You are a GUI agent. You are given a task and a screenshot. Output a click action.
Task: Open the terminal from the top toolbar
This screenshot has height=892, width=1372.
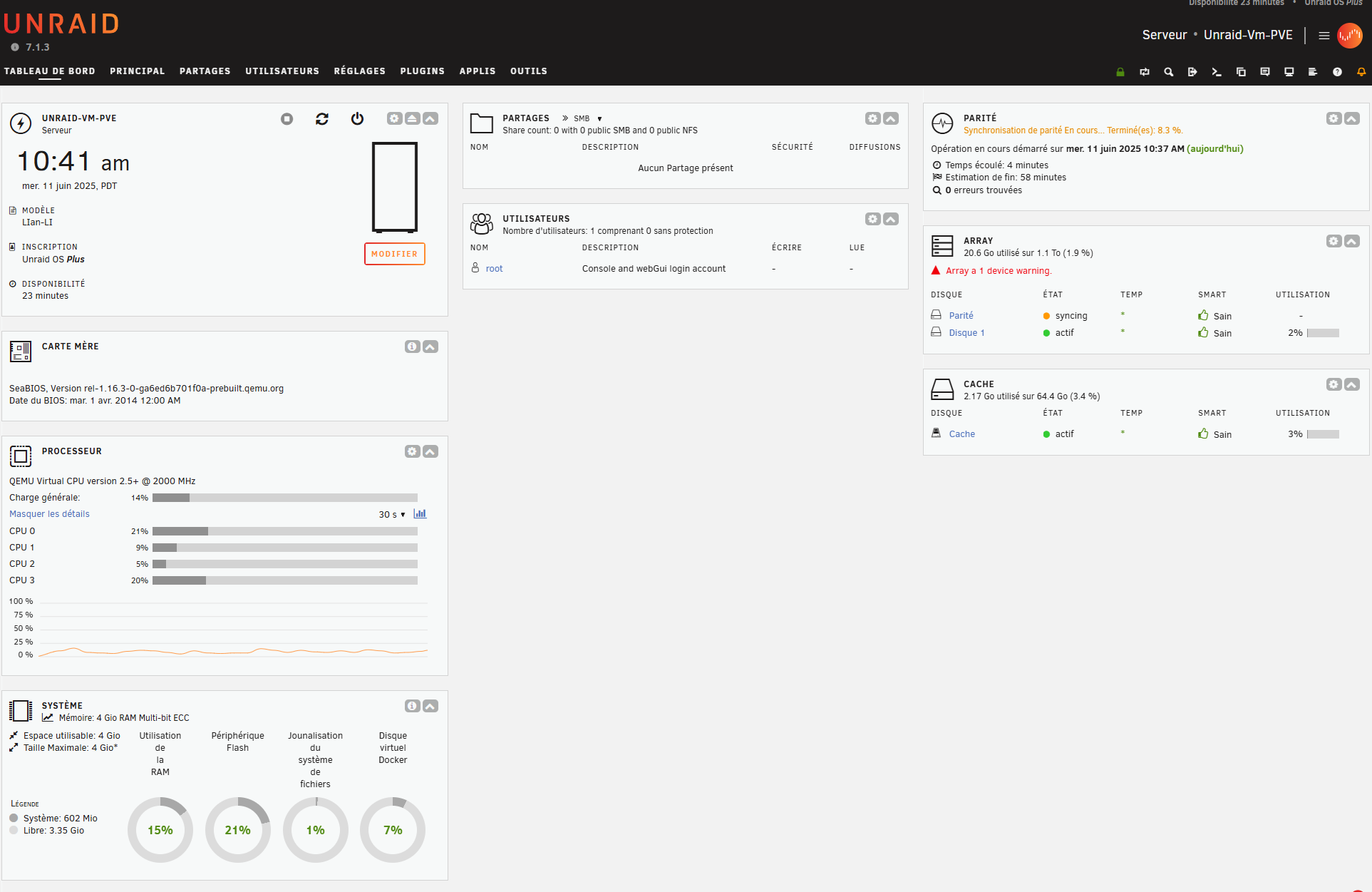pyautogui.click(x=1217, y=72)
